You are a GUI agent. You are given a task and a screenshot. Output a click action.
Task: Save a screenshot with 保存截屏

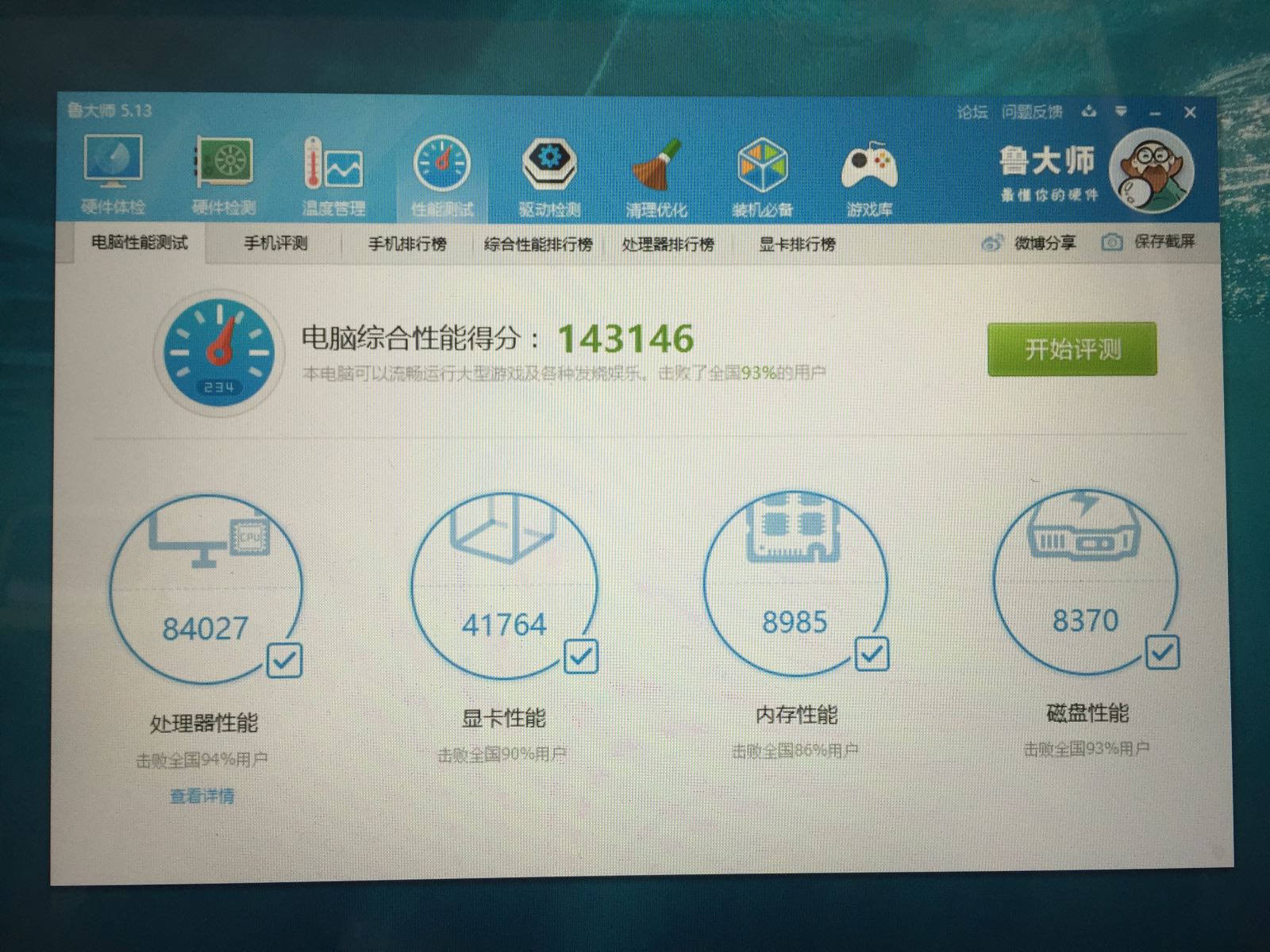[x=1164, y=241]
